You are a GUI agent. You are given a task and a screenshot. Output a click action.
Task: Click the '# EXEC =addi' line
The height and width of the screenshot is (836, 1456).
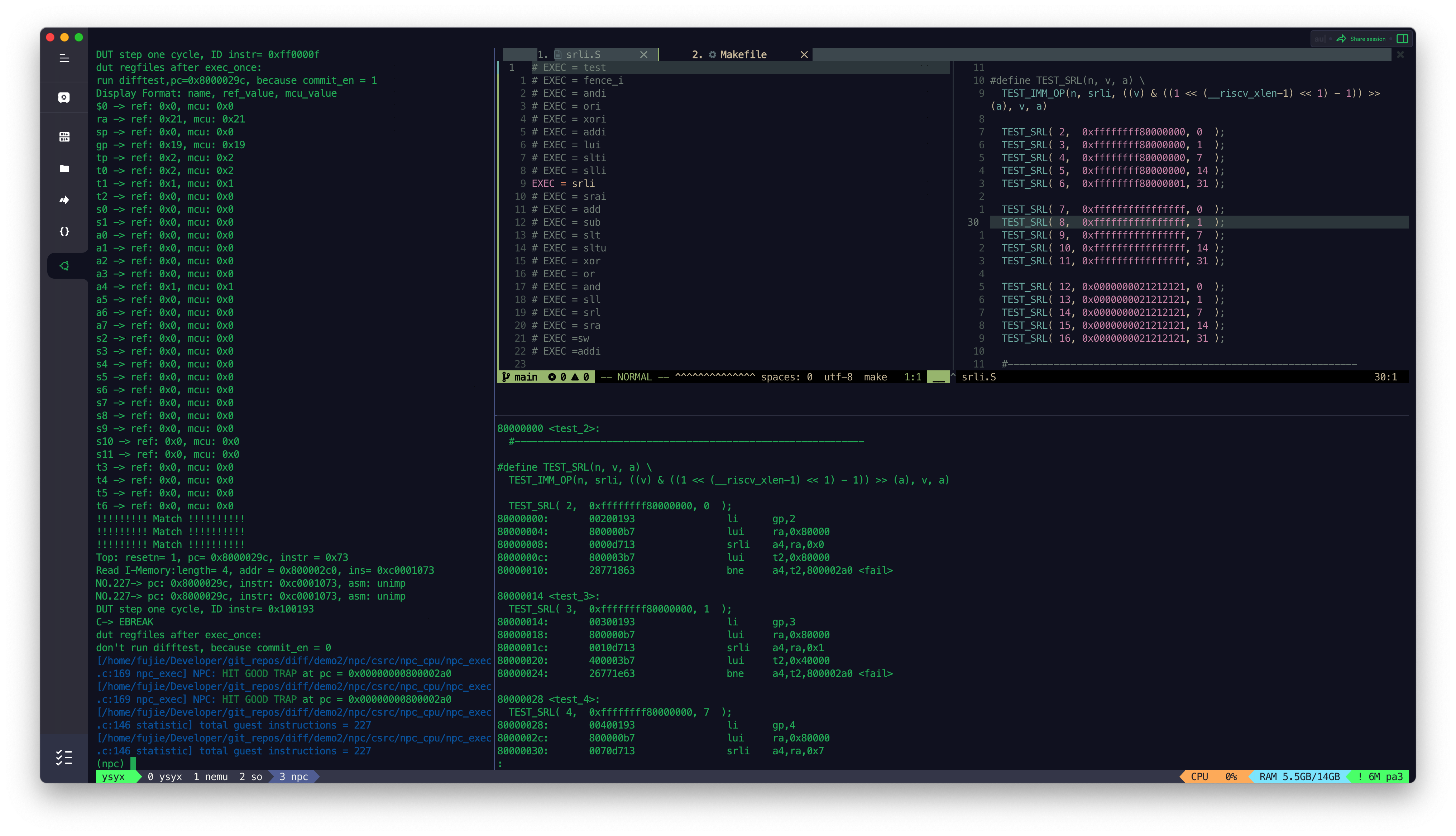pyautogui.click(x=565, y=351)
